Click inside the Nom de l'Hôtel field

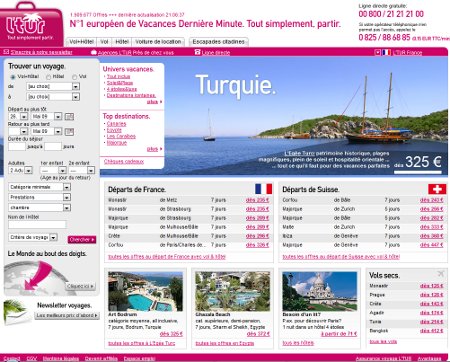[37, 224]
